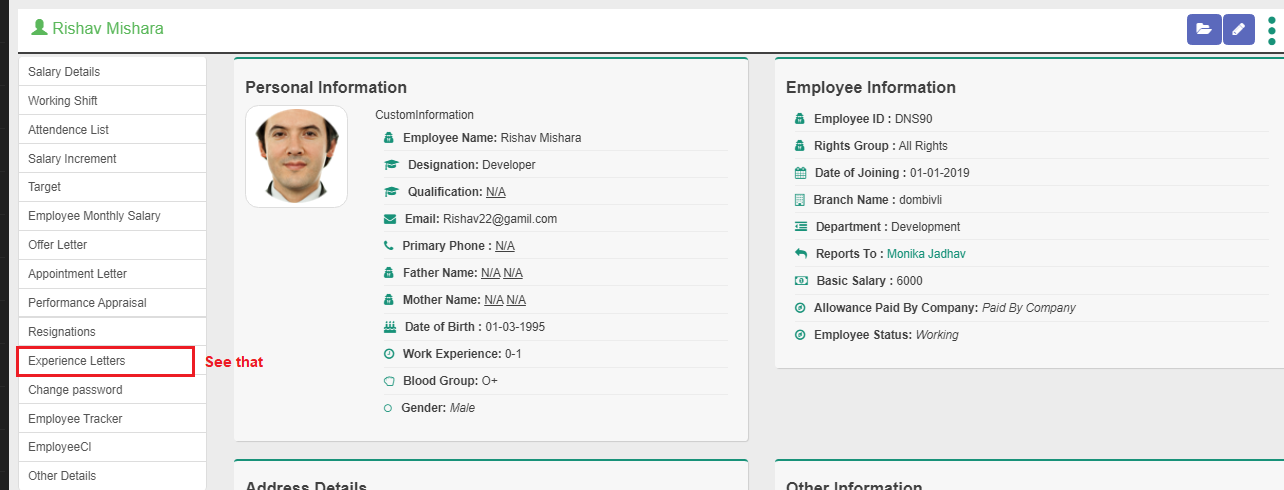The width and height of the screenshot is (1284, 490).
Task: Click the reply arrow icon beside Reports To
Action: click(800, 254)
